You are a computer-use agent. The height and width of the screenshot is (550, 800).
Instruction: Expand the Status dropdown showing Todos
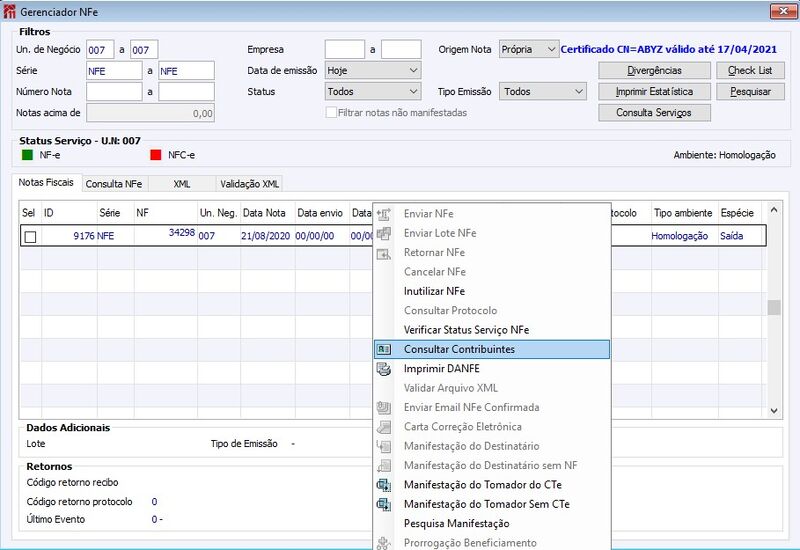coord(373,92)
